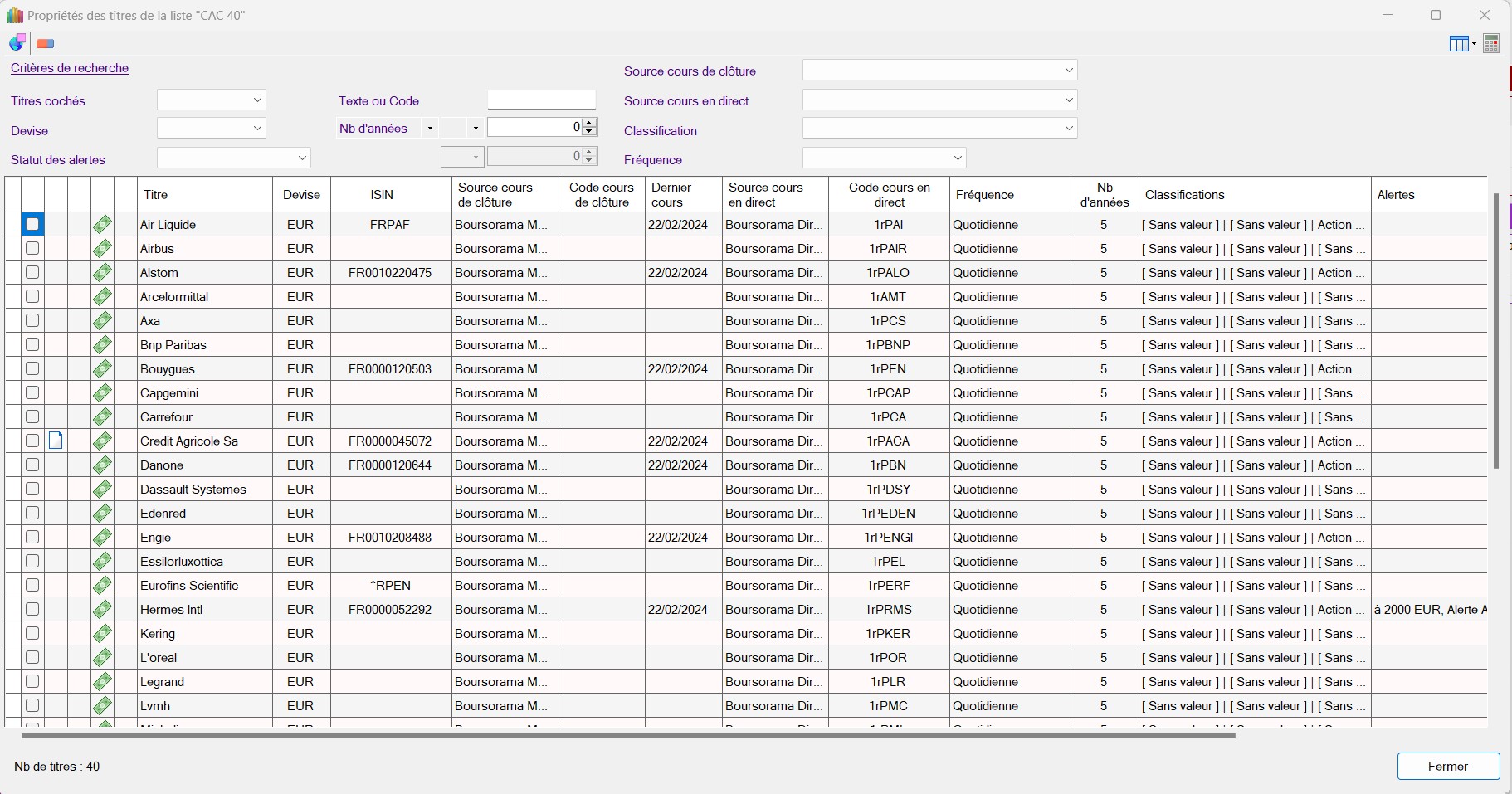Image resolution: width=1512 pixels, height=794 pixels.
Task: Click the eraser icon in the toolbar
Action: tap(46, 44)
